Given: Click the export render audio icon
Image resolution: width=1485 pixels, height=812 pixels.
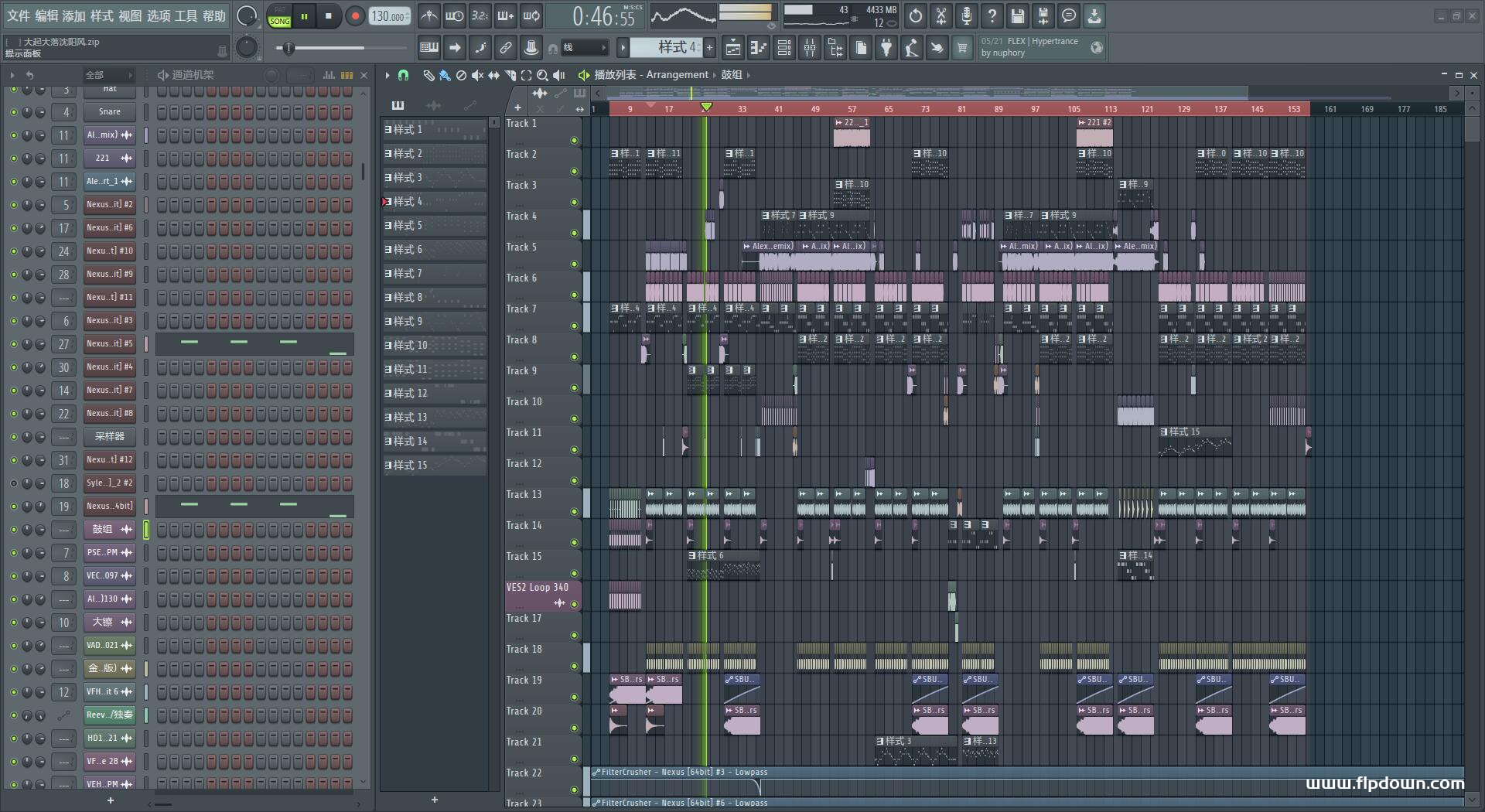Looking at the screenshot, I should click(x=1043, y=15).
